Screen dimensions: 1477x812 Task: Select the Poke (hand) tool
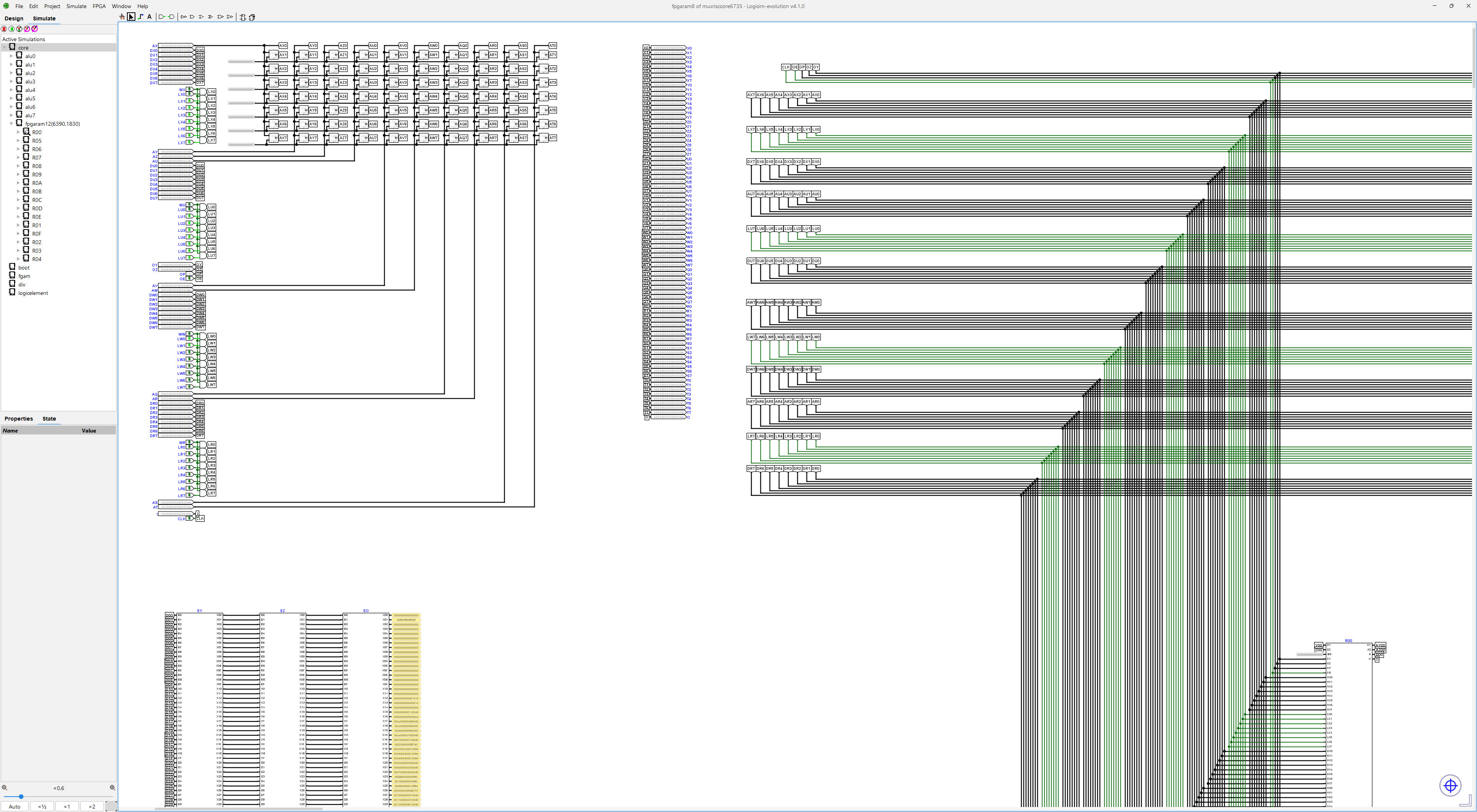tap(122, 17)
